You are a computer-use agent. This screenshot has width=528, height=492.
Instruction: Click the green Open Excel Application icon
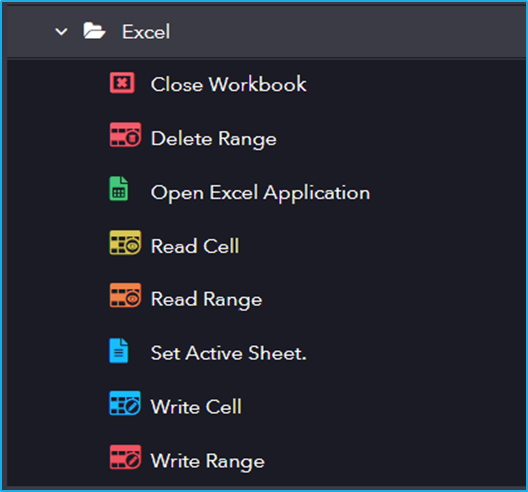click(119, 189)
